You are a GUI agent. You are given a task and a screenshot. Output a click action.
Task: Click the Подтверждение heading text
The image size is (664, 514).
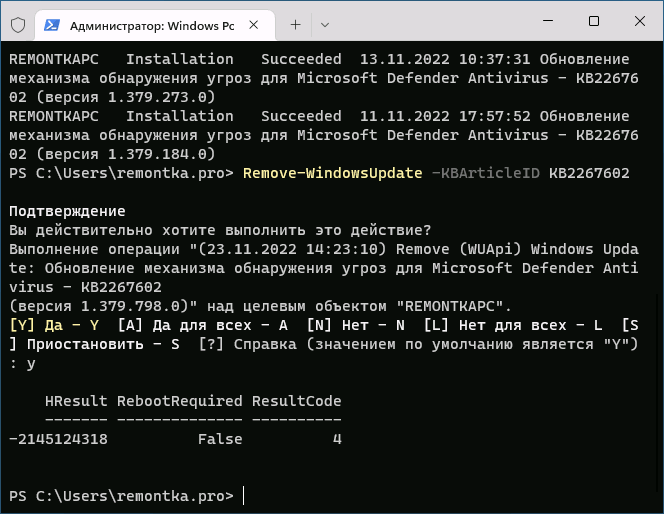67,211
